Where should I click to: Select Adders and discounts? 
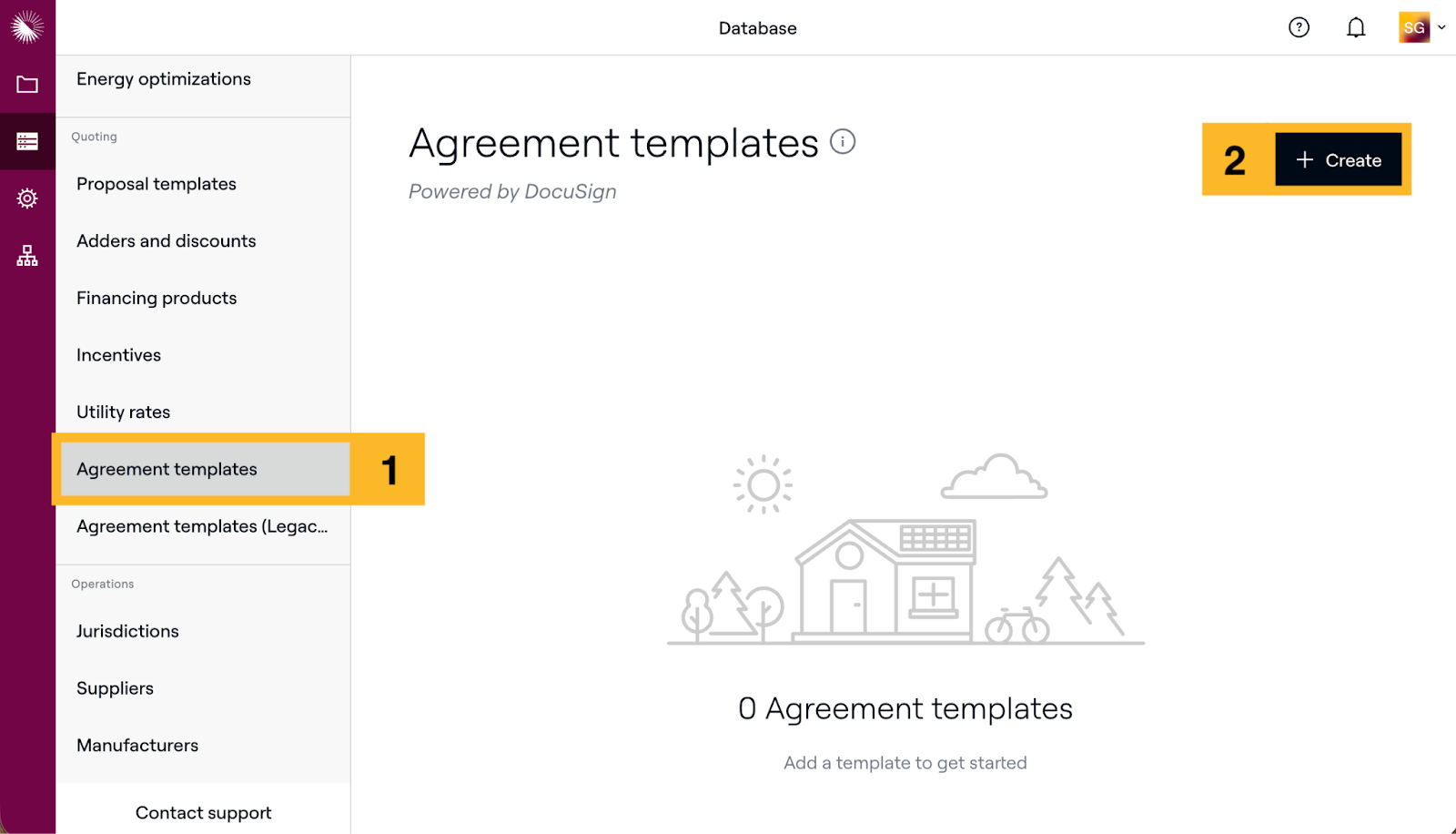(167, 241)
